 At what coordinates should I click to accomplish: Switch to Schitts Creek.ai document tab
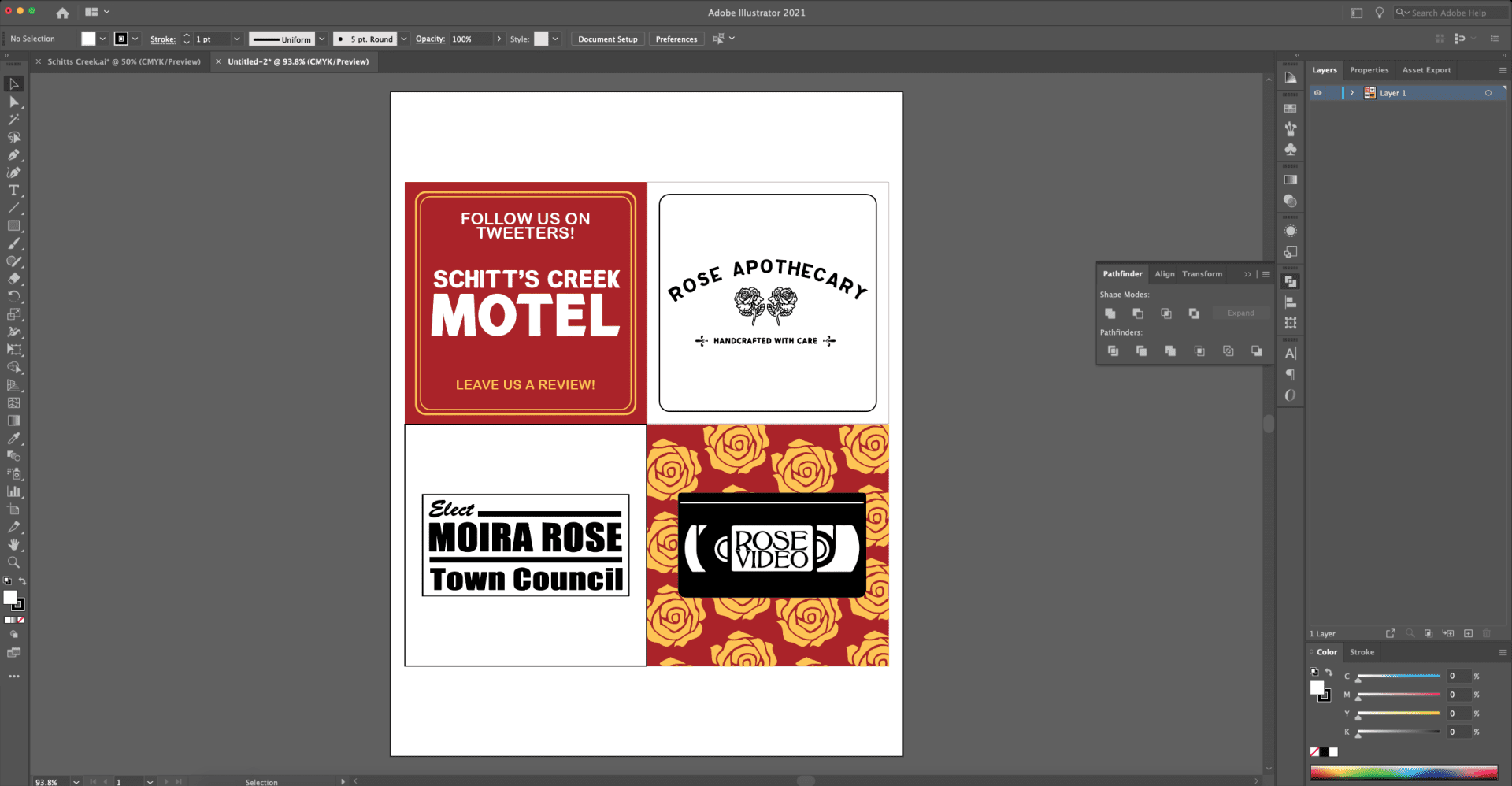pos(124,61)
